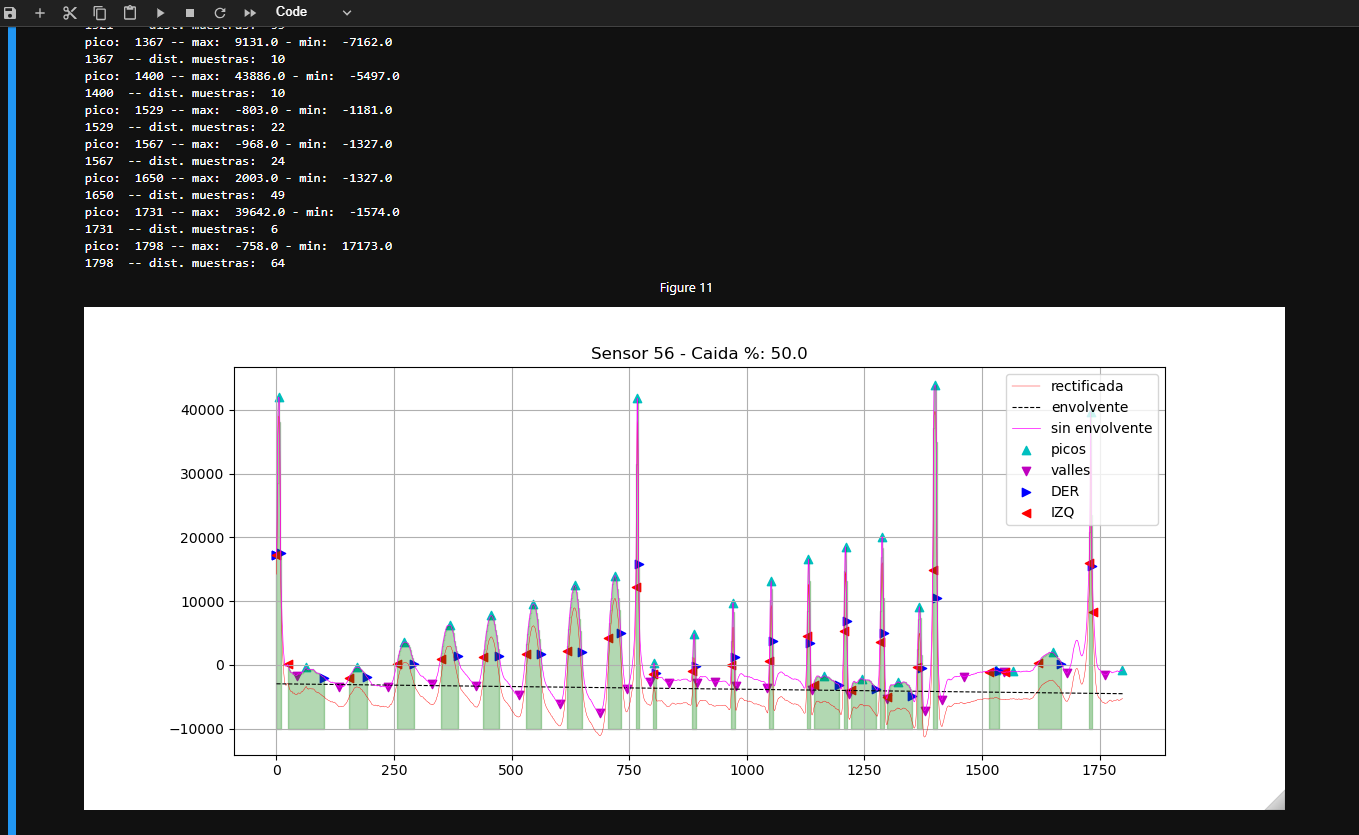Paste cell from the clipboard icon
The image size is (1359, 835).
coord(130,13)
